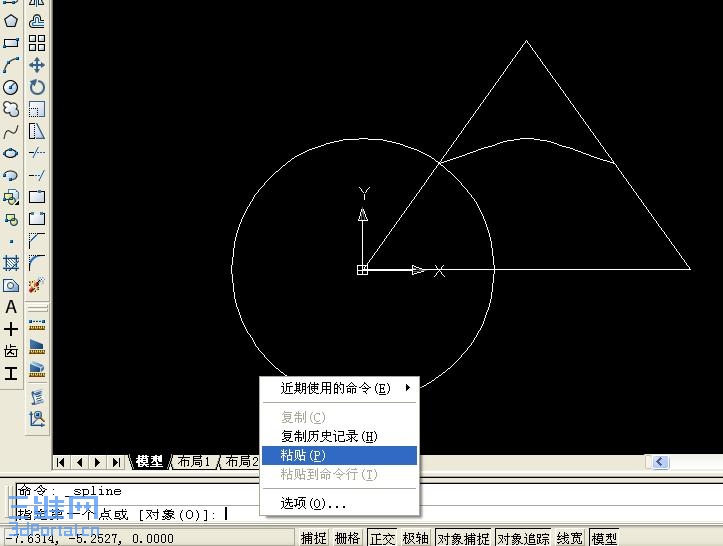Toggle 正交 ortho mode

point(382,538)
